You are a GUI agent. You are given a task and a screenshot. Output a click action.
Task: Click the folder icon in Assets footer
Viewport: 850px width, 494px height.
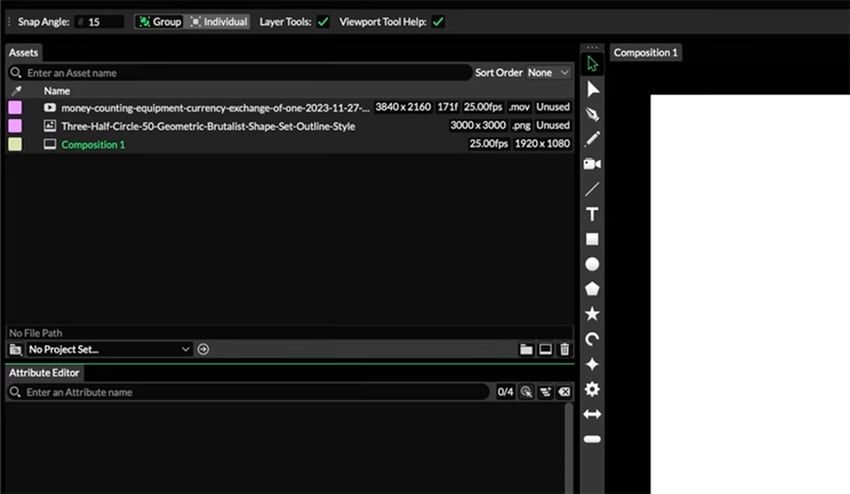pos(526,349)
